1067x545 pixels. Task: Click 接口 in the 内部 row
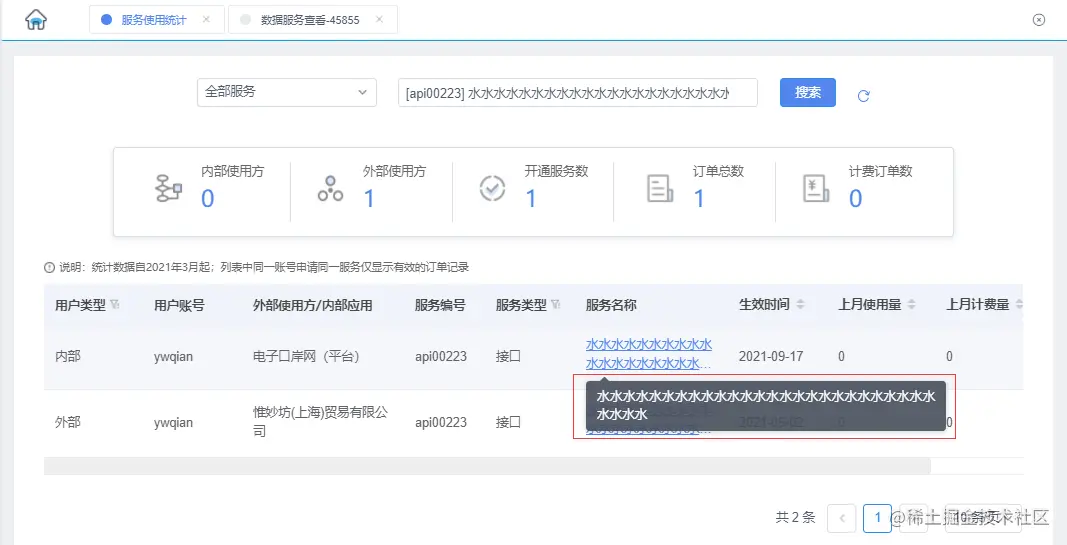pyautogui.click(x=508, y=356)
